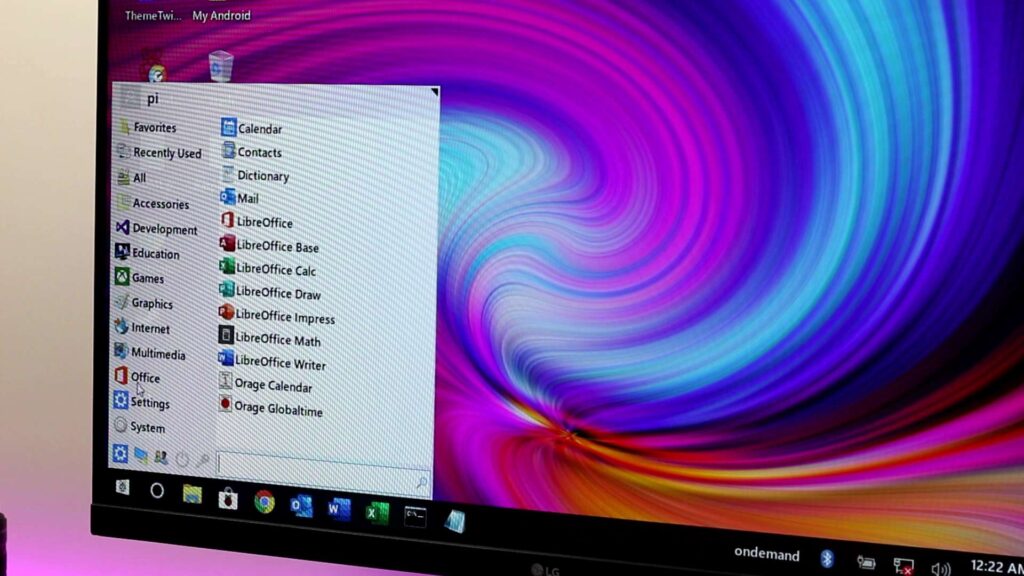This screenshot has width=1024, height=576.
Task: Click the circle search icon on taskbar
Action: coord(157,490)
